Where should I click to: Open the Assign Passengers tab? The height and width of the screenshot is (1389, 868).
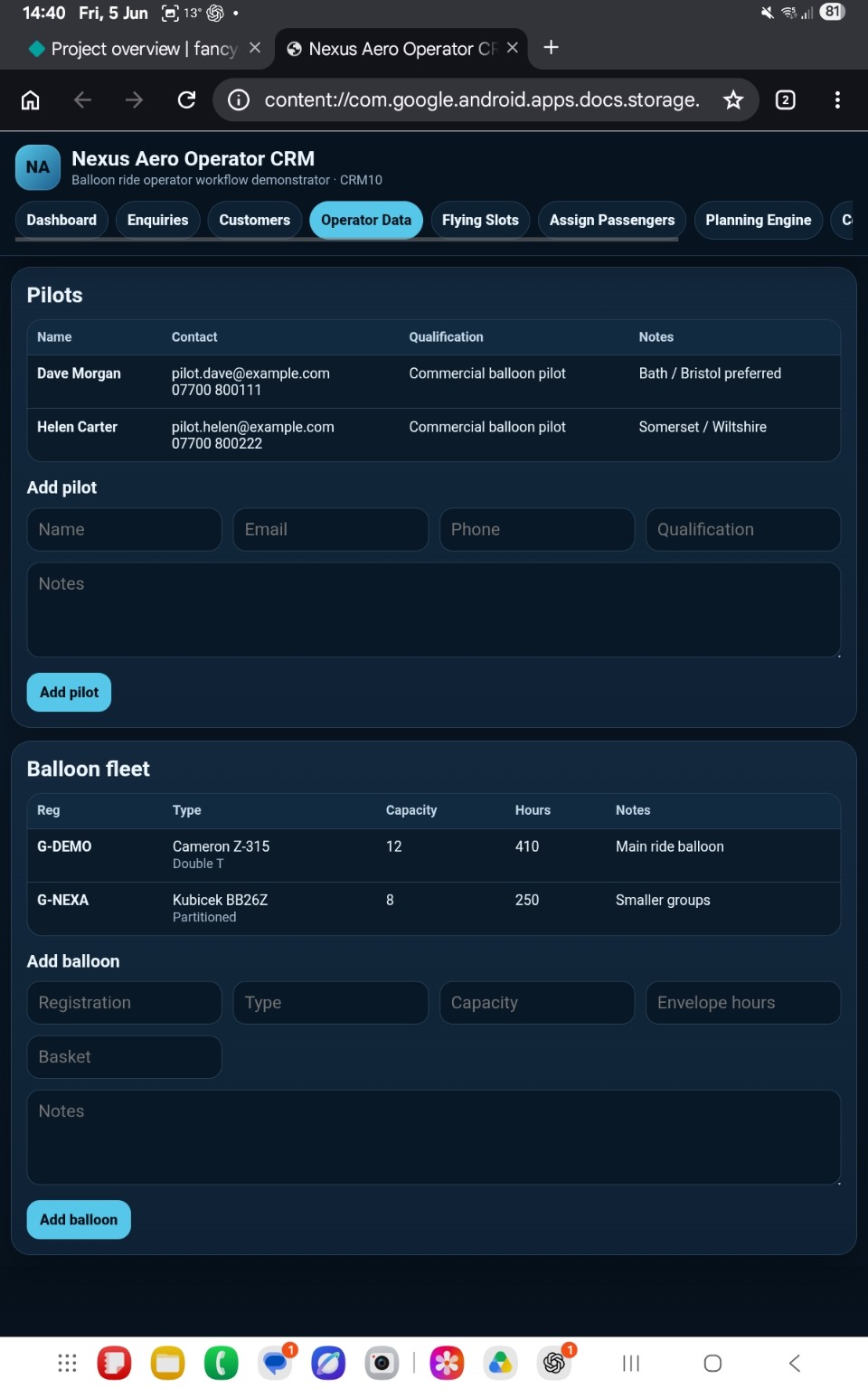click(612, 220)
